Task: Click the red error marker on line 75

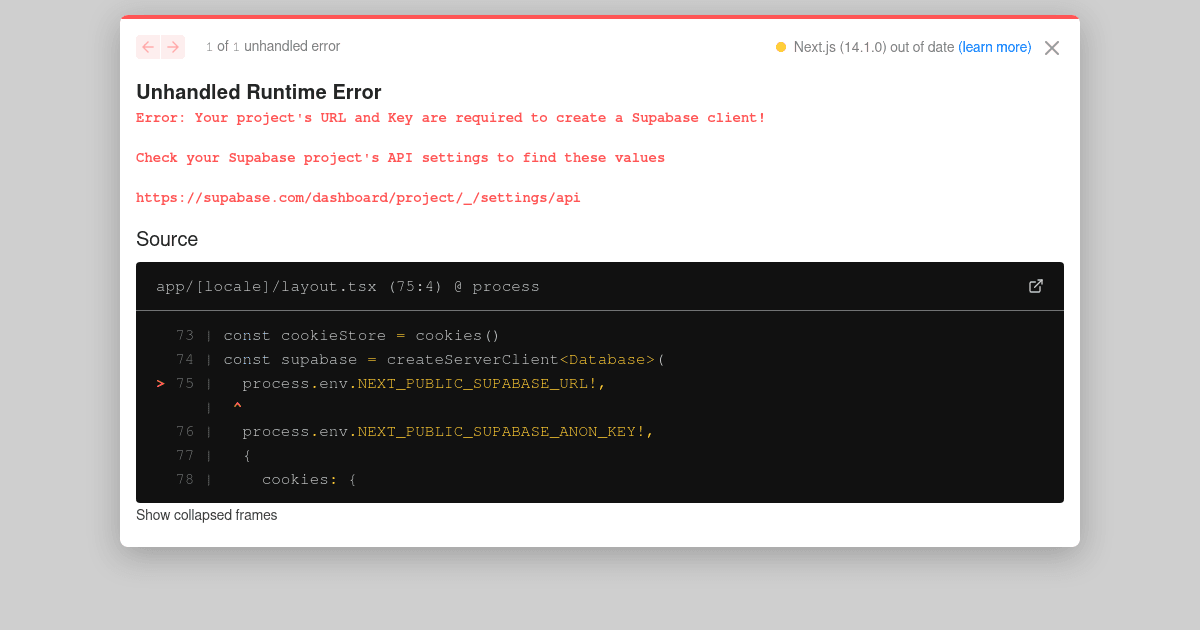Action: pyautogui.click(x=159, y=383)
